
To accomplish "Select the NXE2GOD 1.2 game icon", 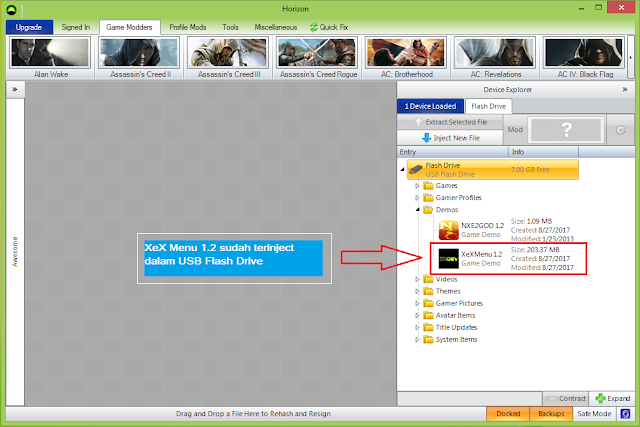I will coord(449,230).
